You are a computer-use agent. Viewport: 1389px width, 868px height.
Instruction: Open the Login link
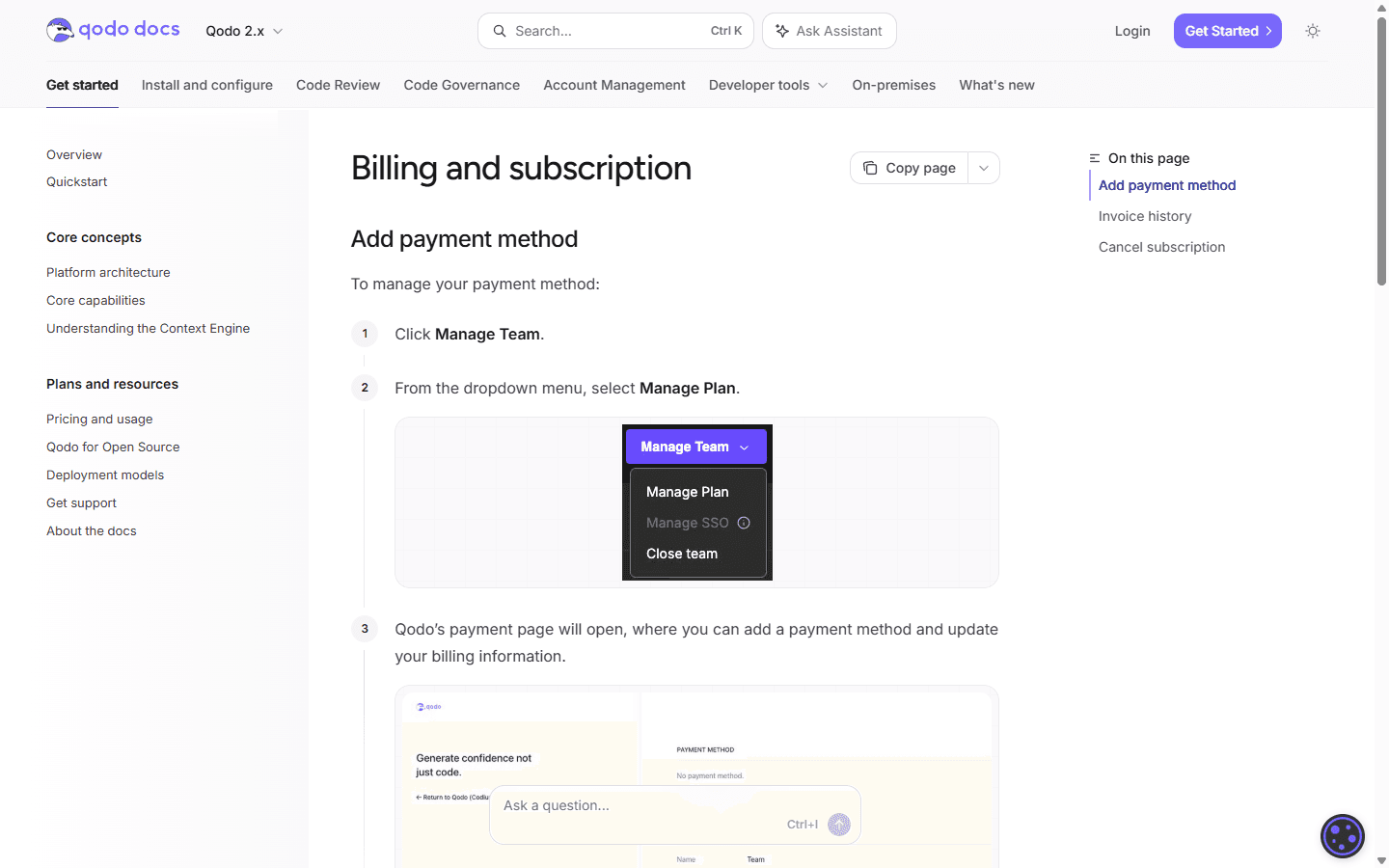click(1132, 31)
